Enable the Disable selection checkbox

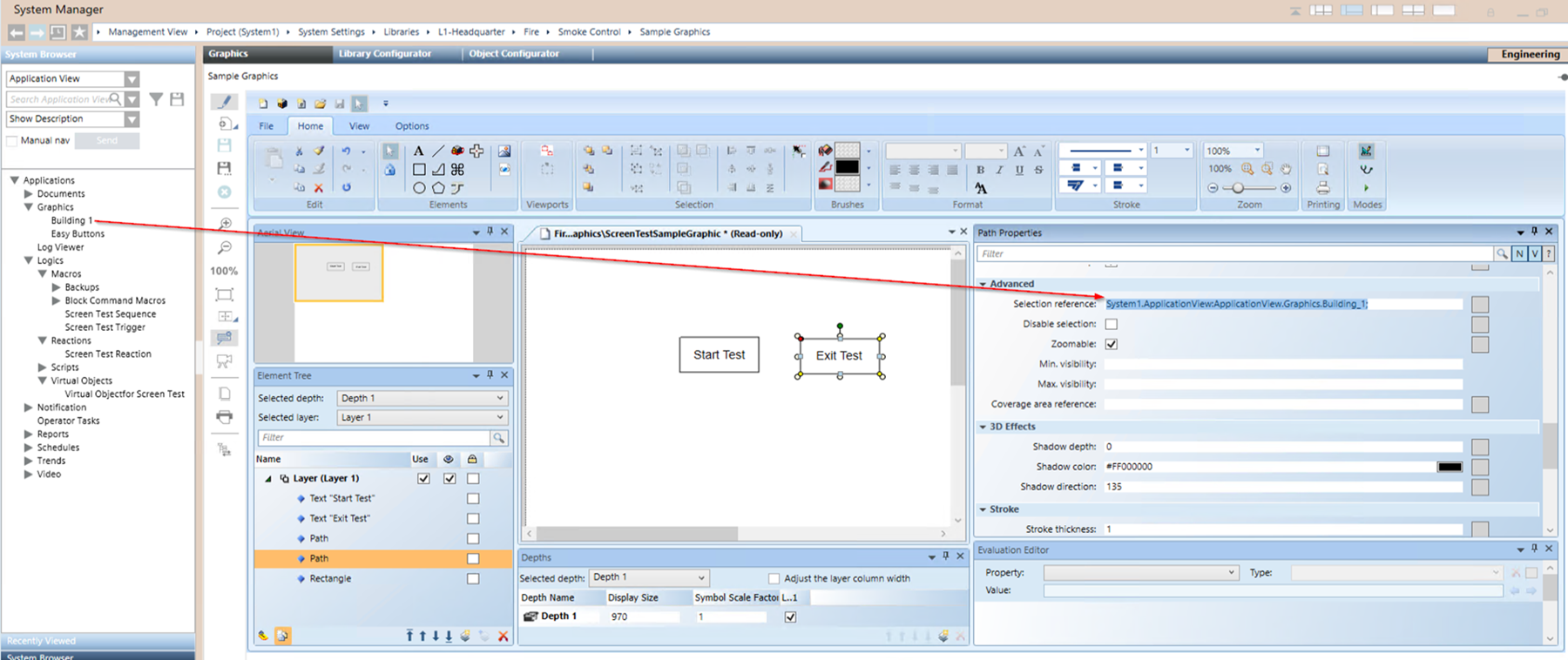(x=1112, y=324)
